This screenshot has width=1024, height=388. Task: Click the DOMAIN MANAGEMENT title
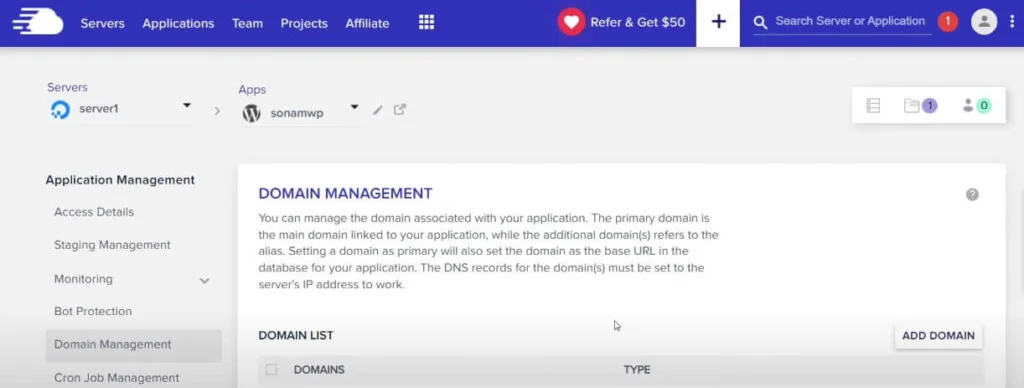coord(345,193)
